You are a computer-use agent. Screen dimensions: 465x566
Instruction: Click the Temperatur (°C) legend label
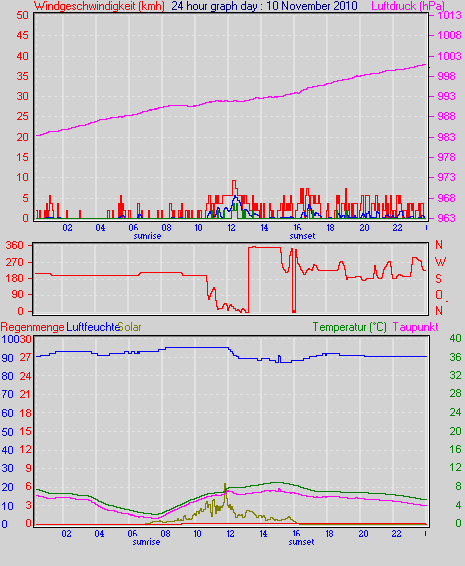click(x=349, y=327)
